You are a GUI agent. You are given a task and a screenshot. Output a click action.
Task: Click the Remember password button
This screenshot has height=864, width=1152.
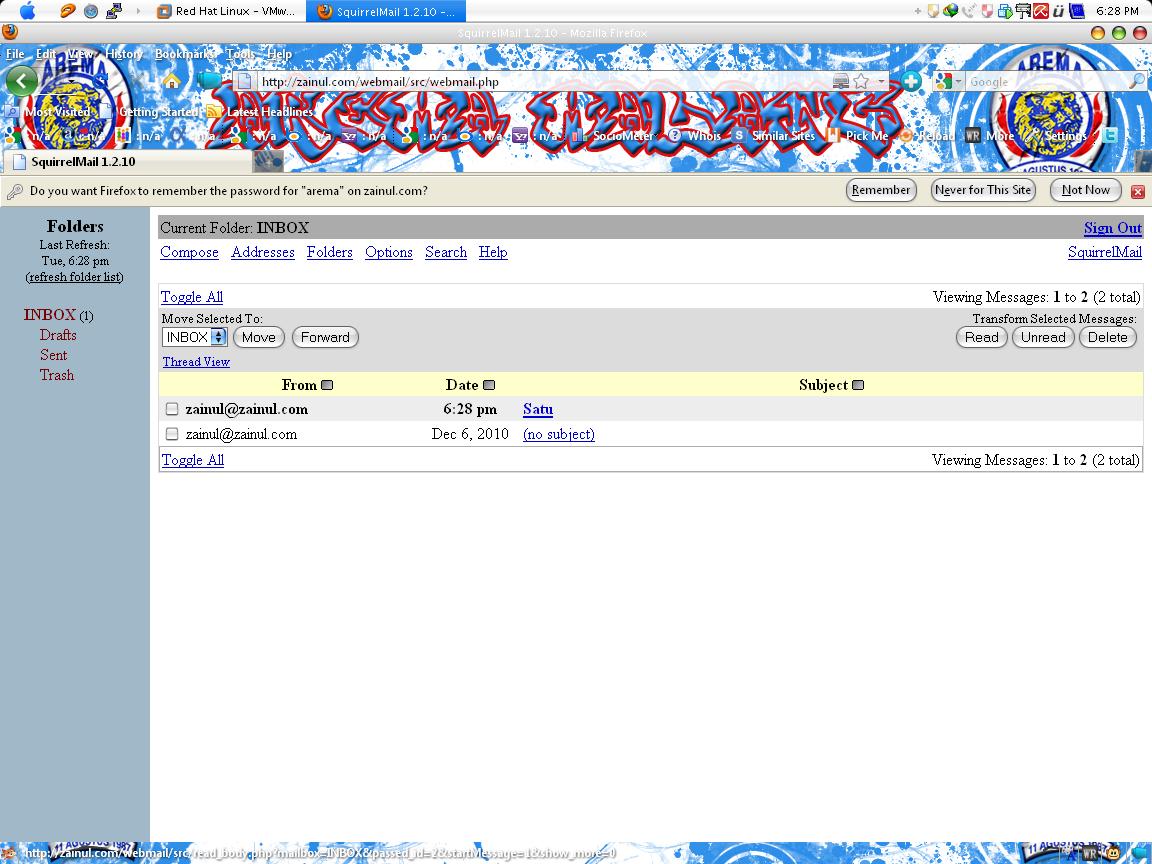tap(881, 190)
